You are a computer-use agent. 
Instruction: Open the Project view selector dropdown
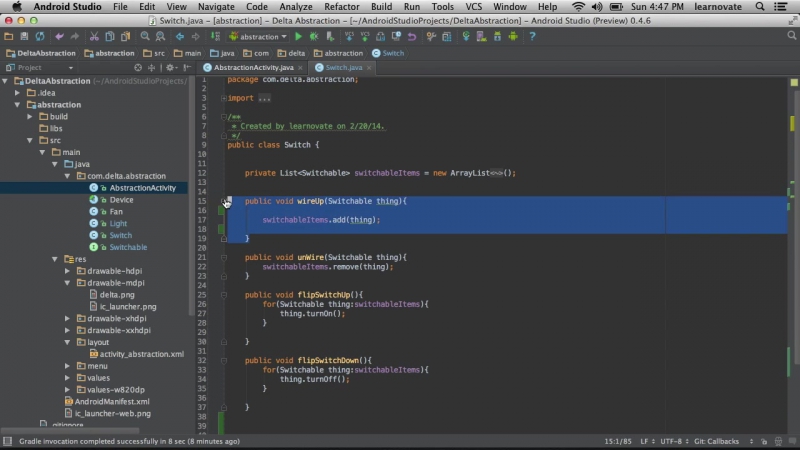pos(40,67)
